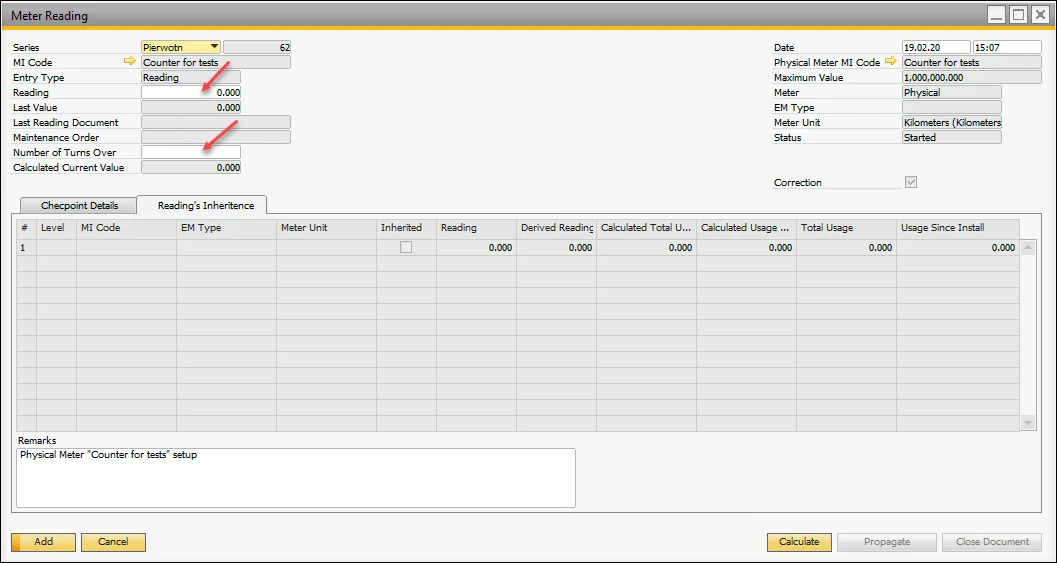Focus the Number of Turns Over field

coord(190,152)
